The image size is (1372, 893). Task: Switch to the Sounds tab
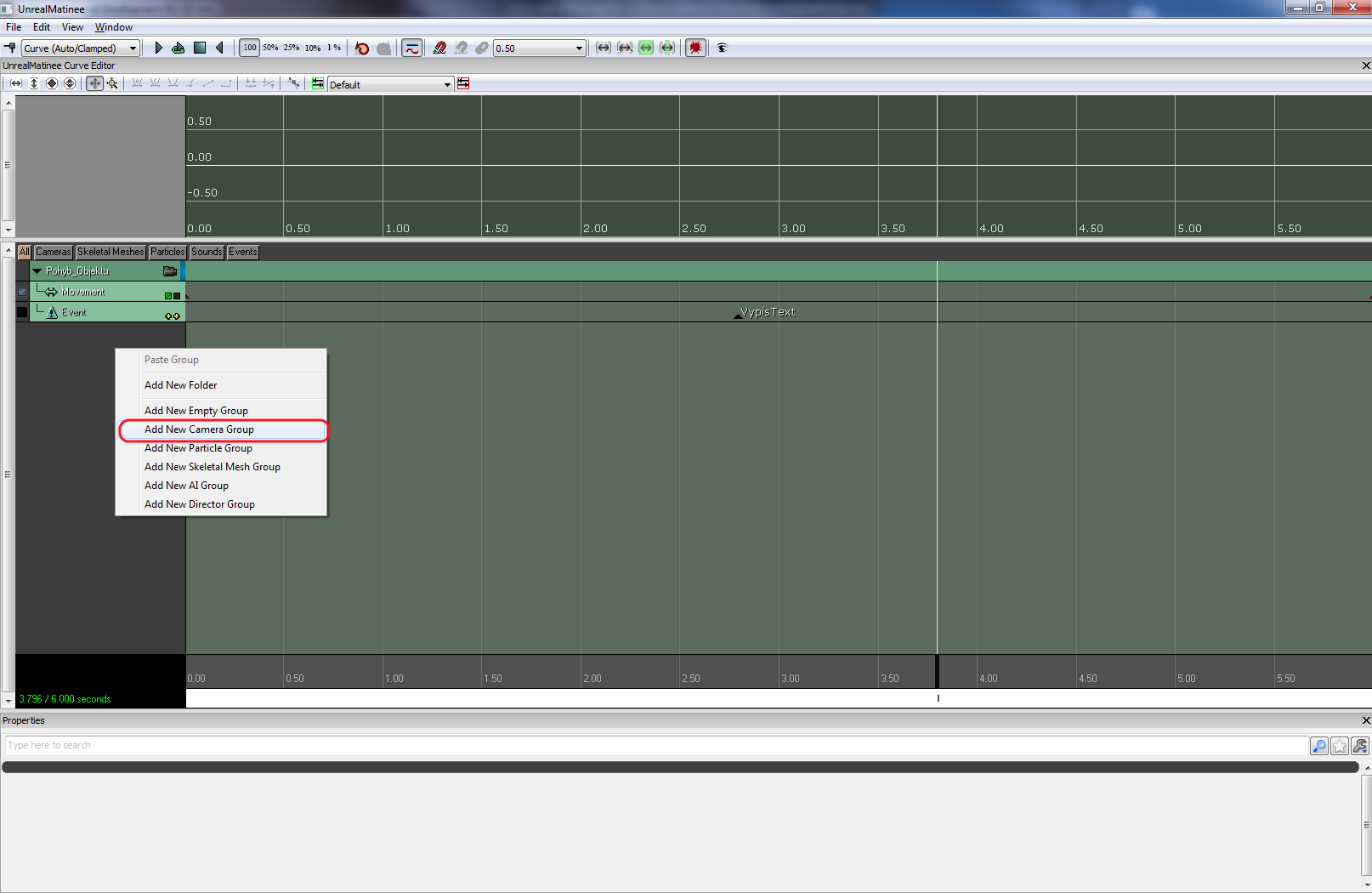207,252
